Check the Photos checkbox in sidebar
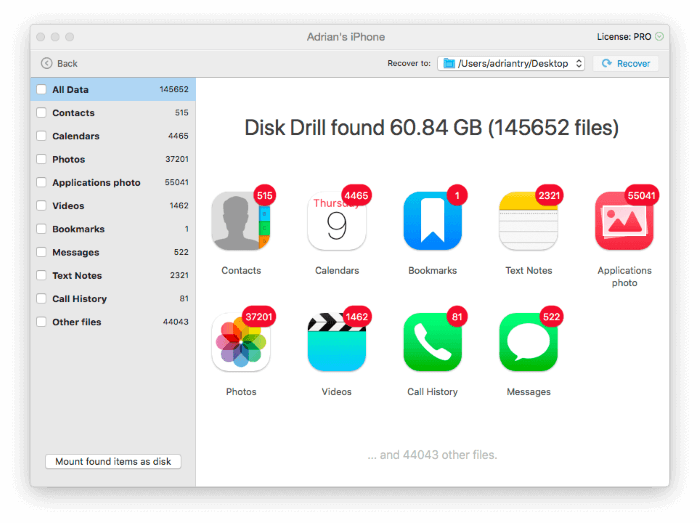Image resolution: width=700 pixels, height=523 pixels. click(x=41, y=159)
